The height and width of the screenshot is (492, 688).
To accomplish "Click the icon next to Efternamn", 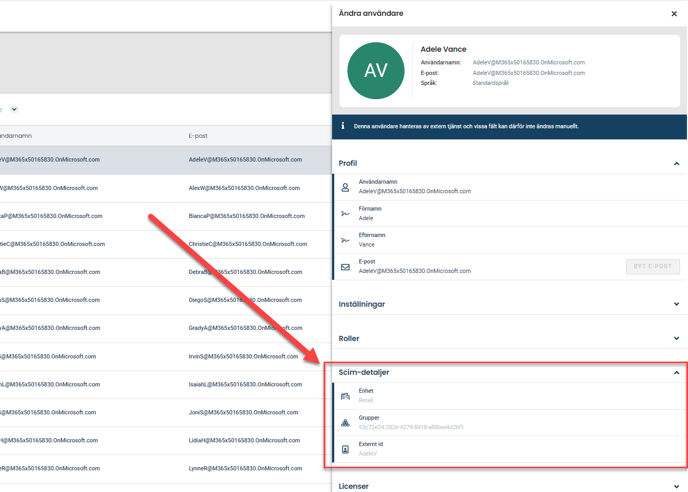I will point(345,240).
